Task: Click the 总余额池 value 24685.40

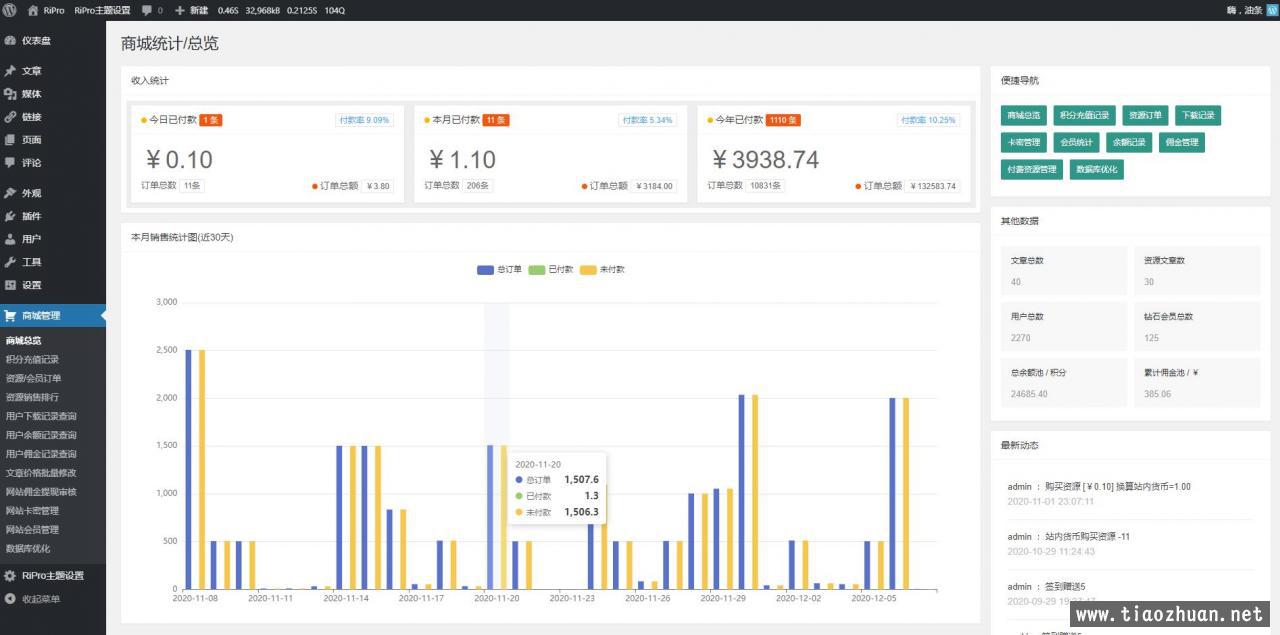Action: [x=1029, y=394]
